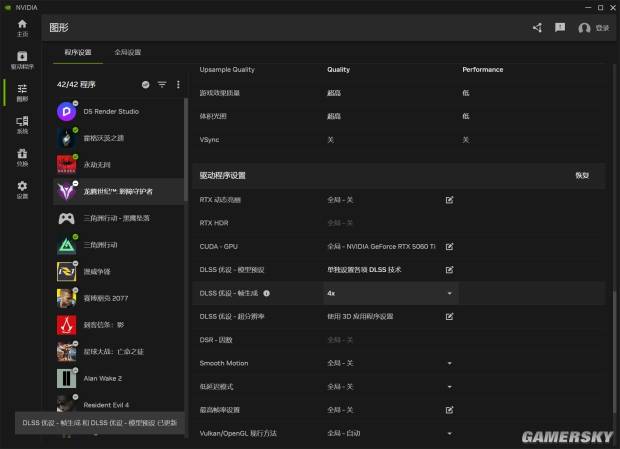Open the System section in sidebar
The image size is (620, 449).
[22, 125]
